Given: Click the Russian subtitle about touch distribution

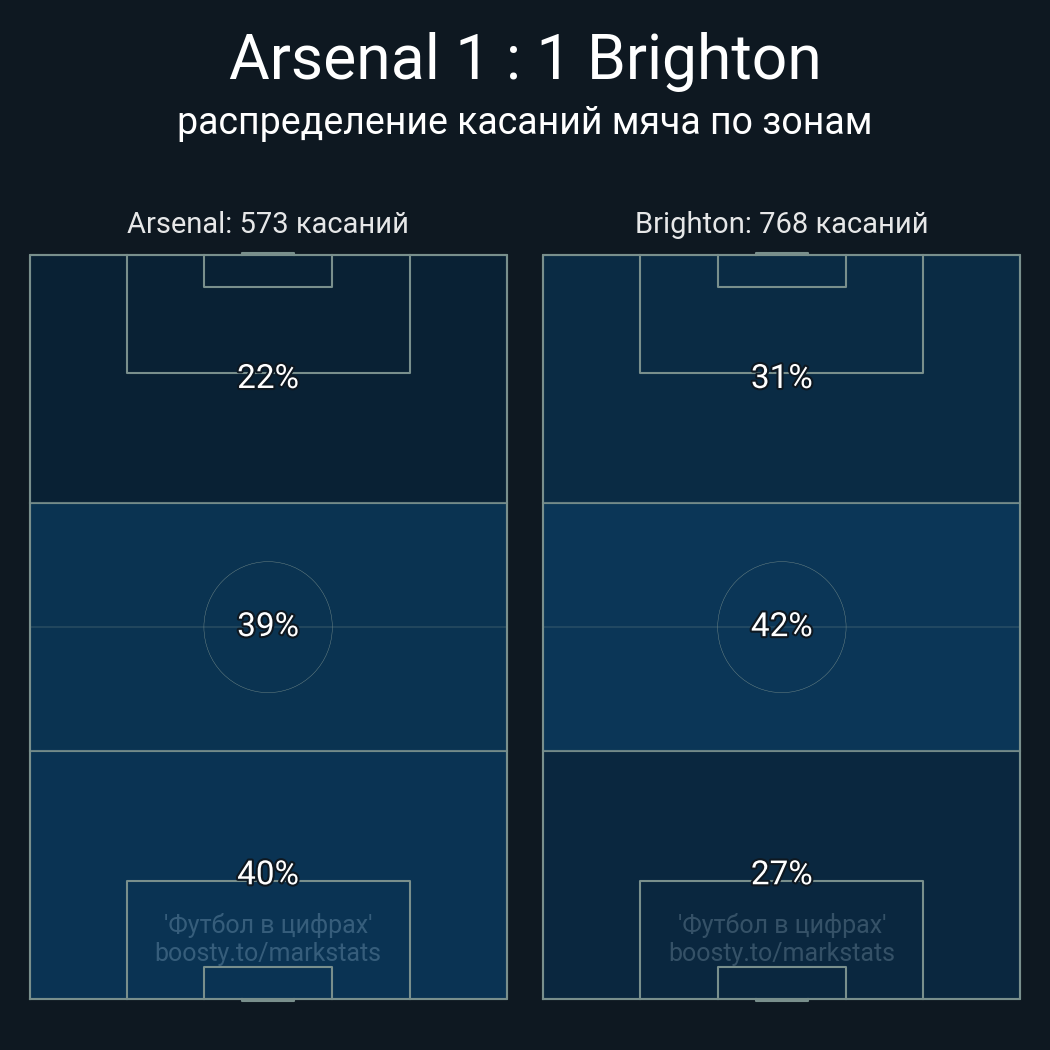Looking at the screenshot, I should 525,121.
